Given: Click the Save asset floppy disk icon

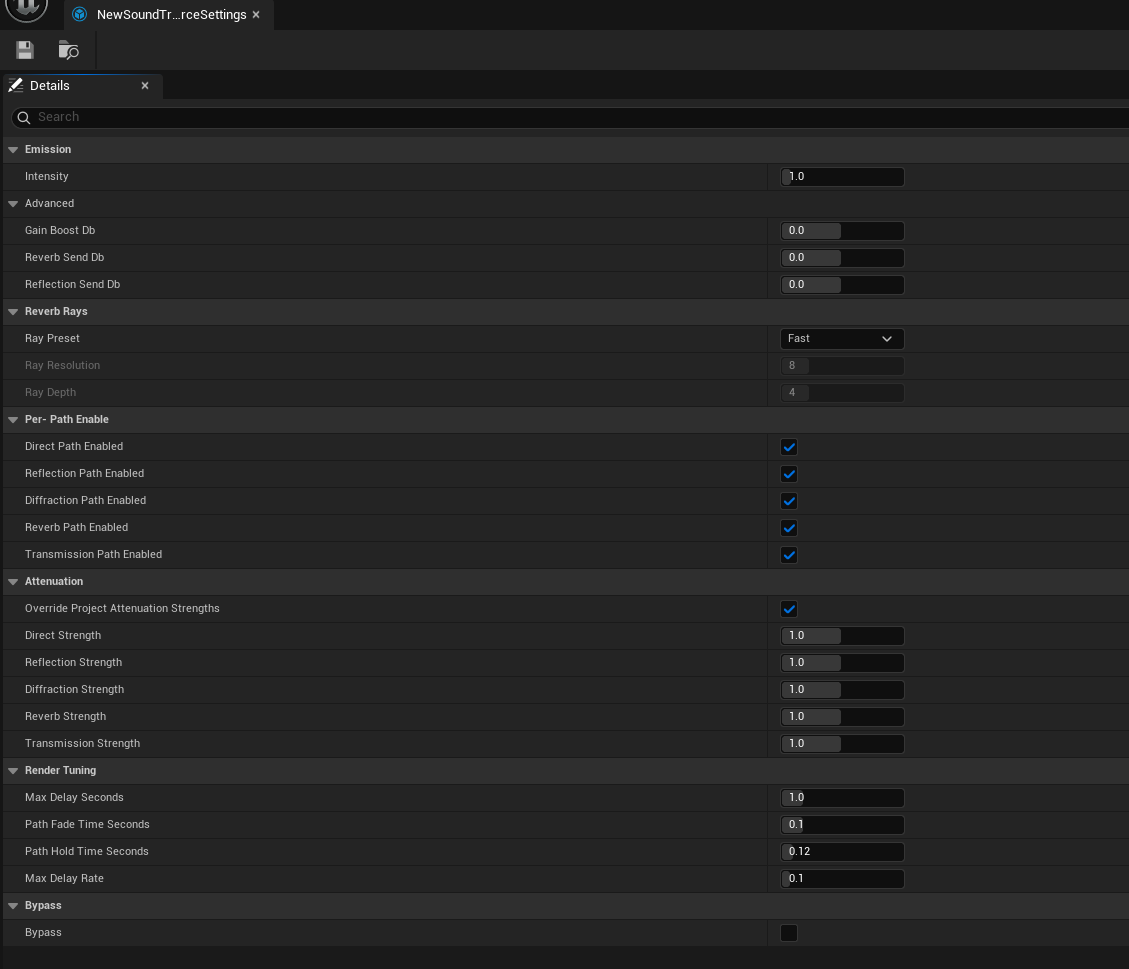Looking at the screenshot, I should [25, 50].
